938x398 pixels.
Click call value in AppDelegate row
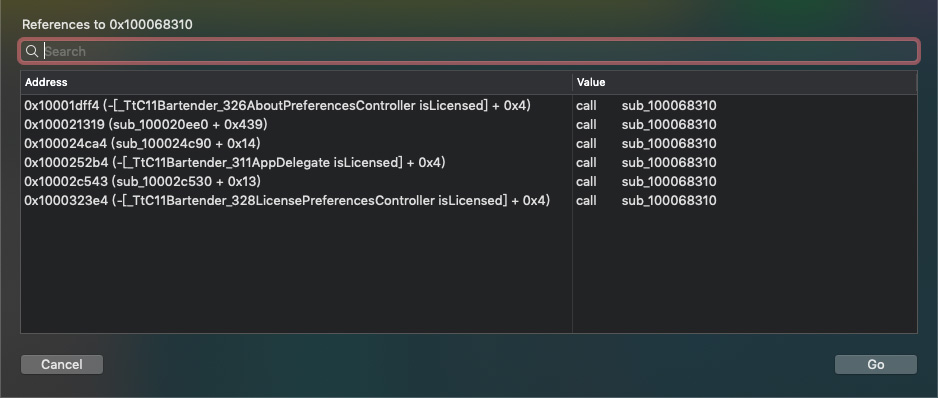click(646, 162)
